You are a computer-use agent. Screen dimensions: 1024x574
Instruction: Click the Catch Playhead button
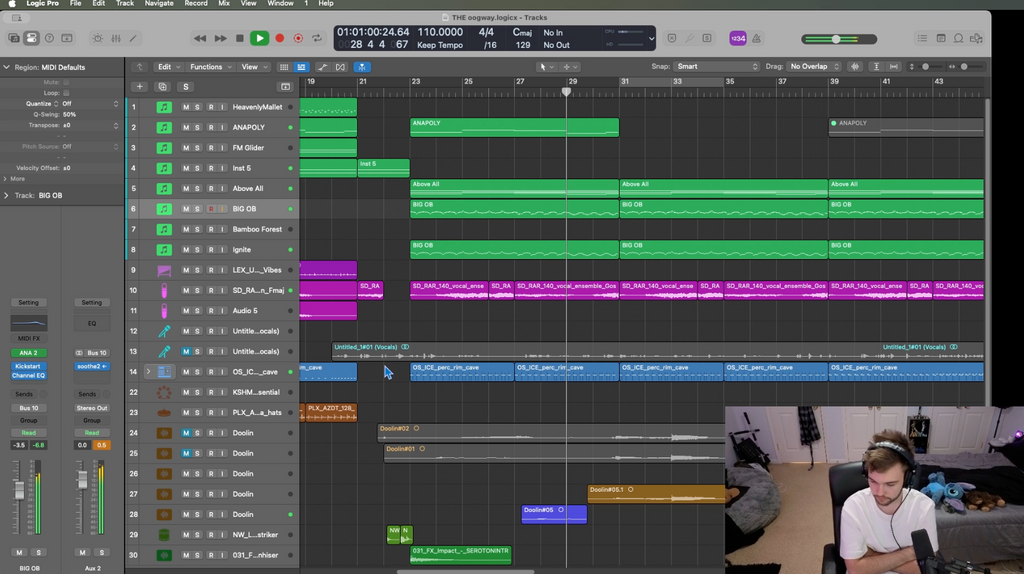click(x=362, y=67)
